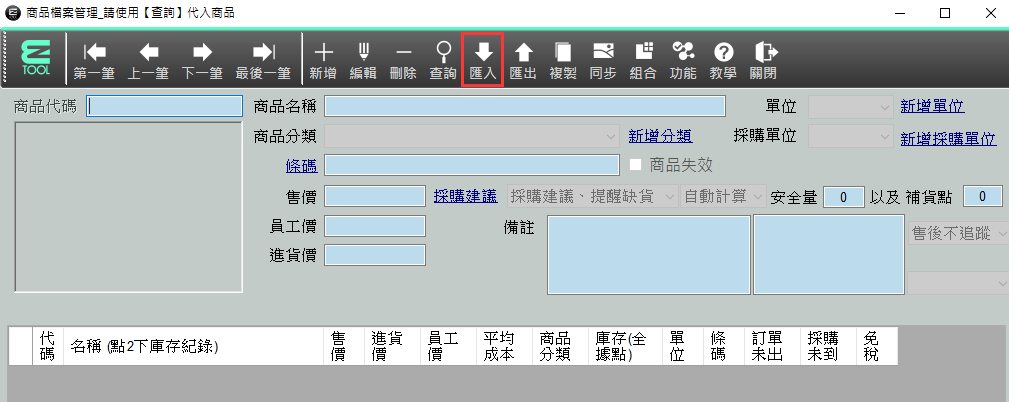Click the 條碼 column header in grid

pyautogui.click(x=723, y=346)
